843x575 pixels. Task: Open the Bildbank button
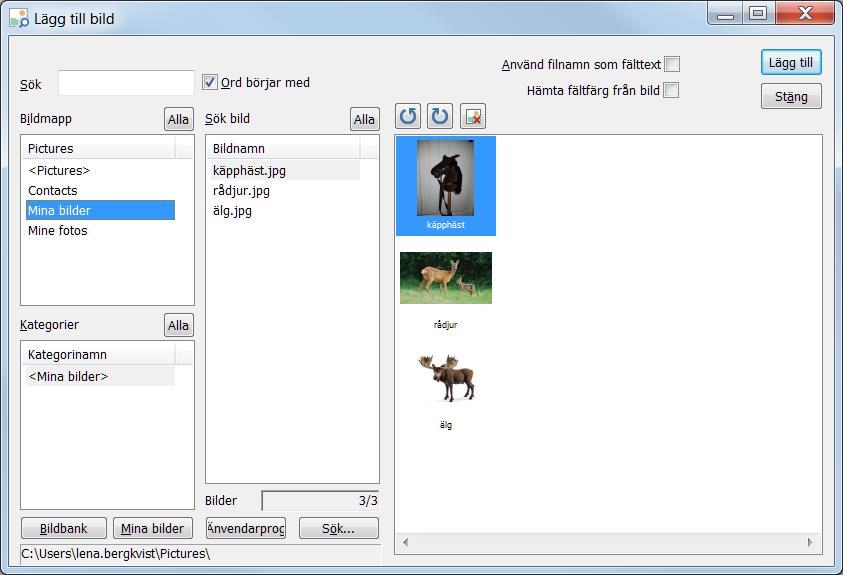tap(64, 528)
